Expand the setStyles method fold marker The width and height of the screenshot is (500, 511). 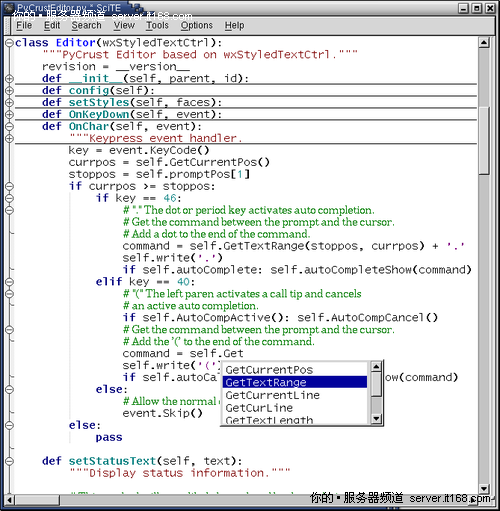coord(9,103)
